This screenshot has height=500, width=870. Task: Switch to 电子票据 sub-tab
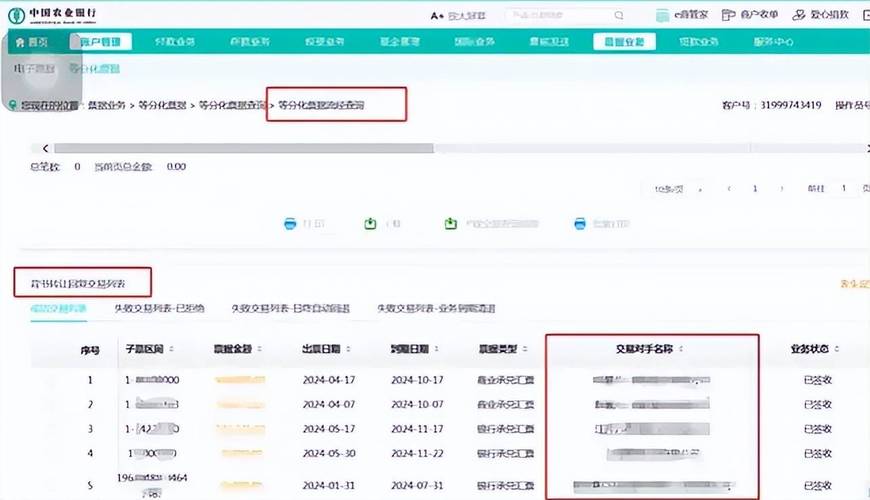coord(34,69)
